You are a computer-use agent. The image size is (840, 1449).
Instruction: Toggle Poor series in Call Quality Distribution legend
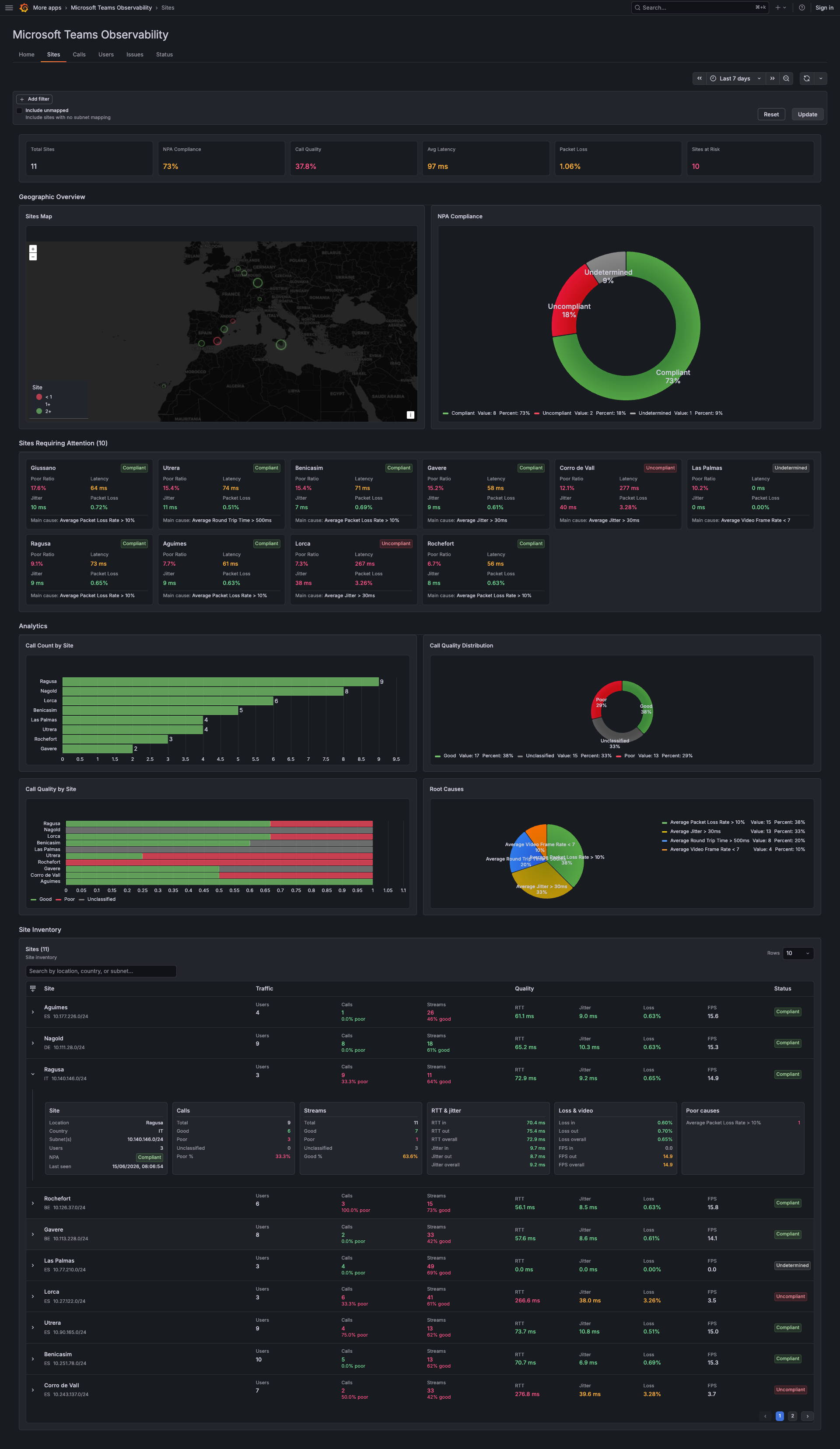(630, 756)
